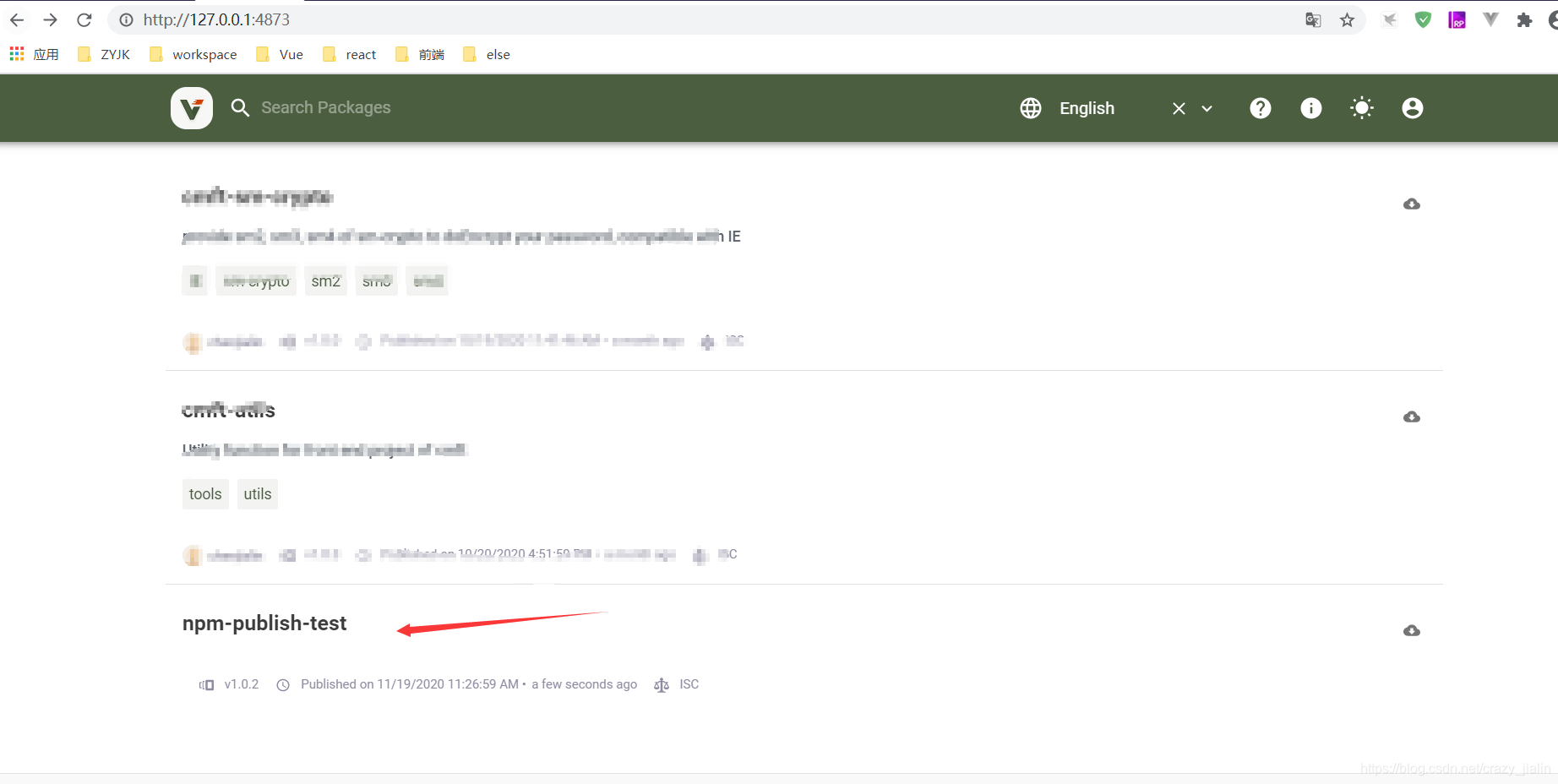Click the search magnifier icon
Screen dimensions: 1558x784
tap(240, 108)
